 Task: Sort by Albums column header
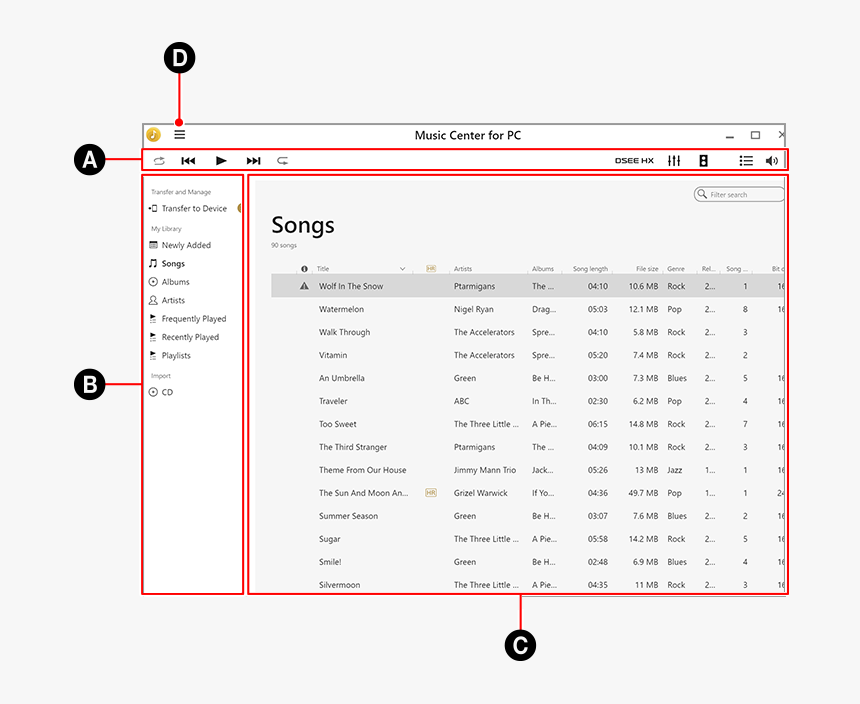tap(543, 269)
